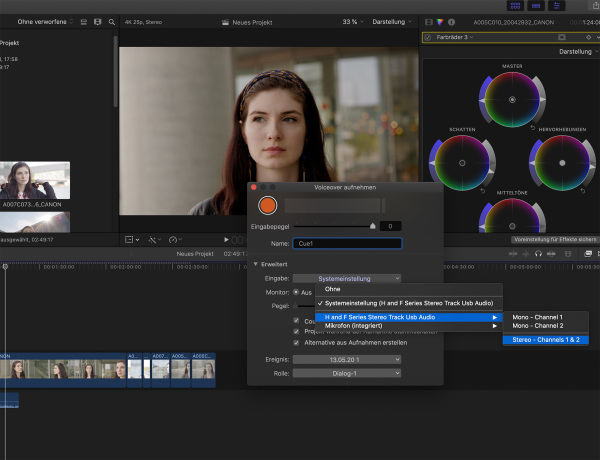The height and width of the screenshot is (460, 600).
Task: Adjust the Eingabepegel slider handle
Action: [x=372, y=226]
